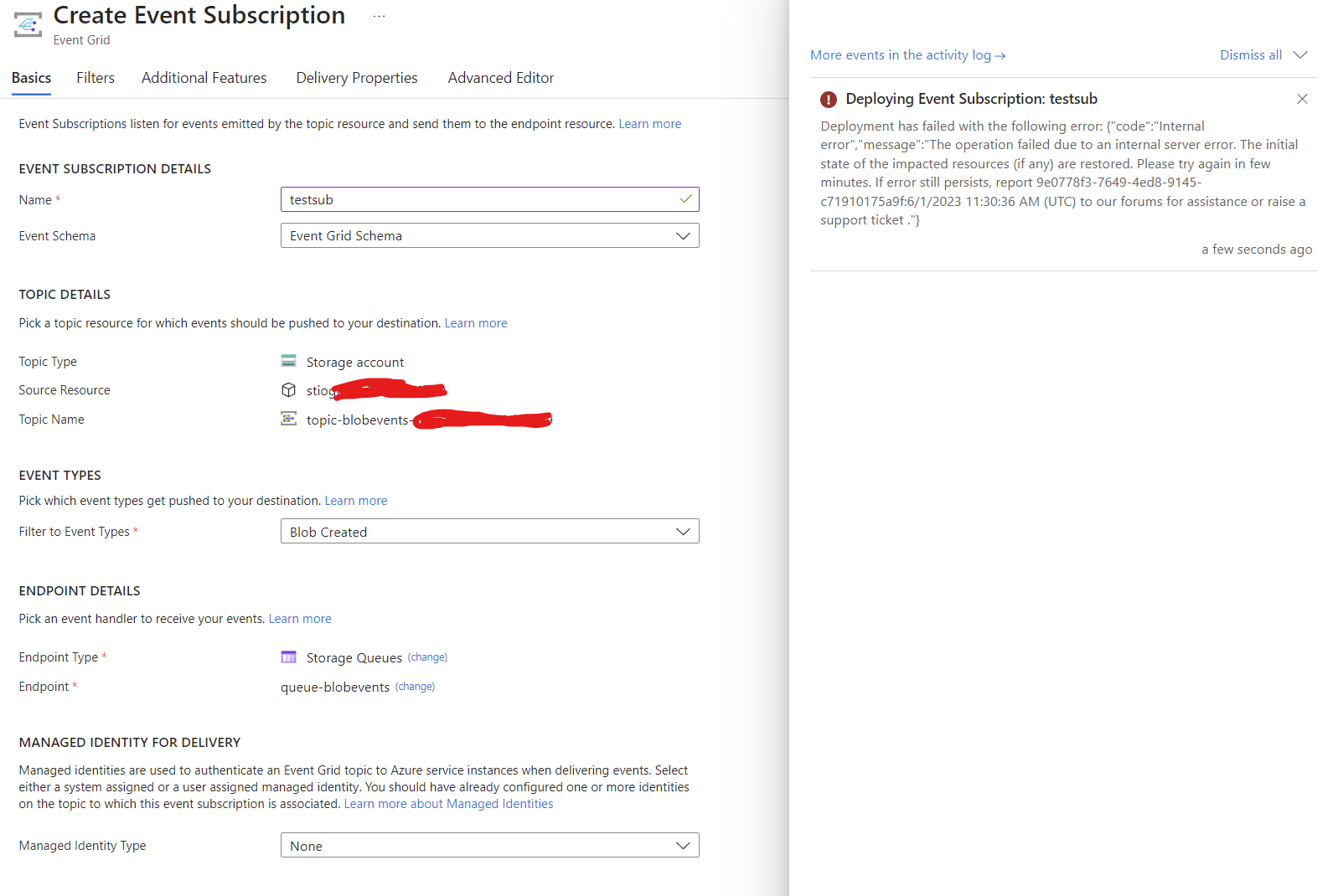
Task: Click the Source Resource cube icon
Action: pyautogui.click(x=288, y=389)
